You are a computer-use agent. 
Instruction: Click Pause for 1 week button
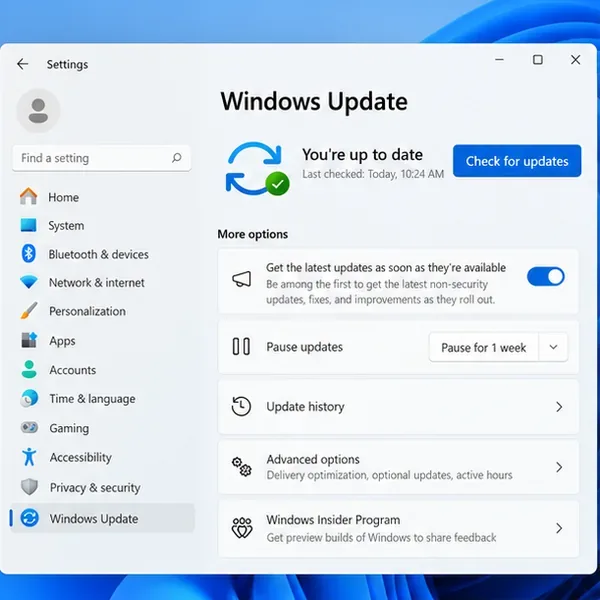point(484,347)
